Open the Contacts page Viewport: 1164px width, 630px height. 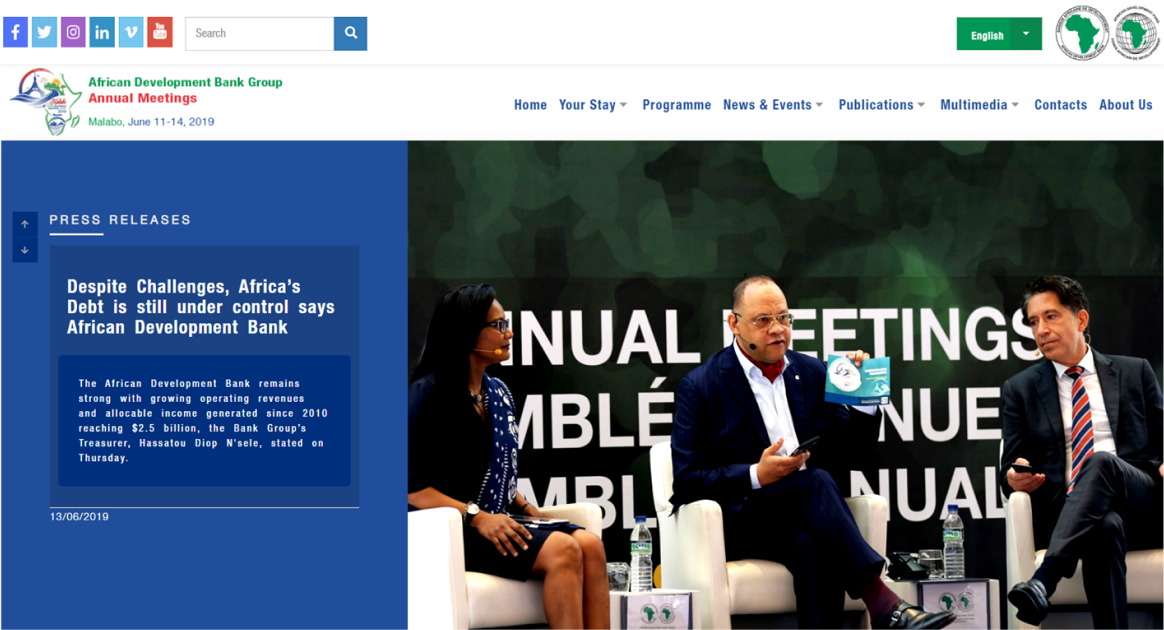point(1060,105)
